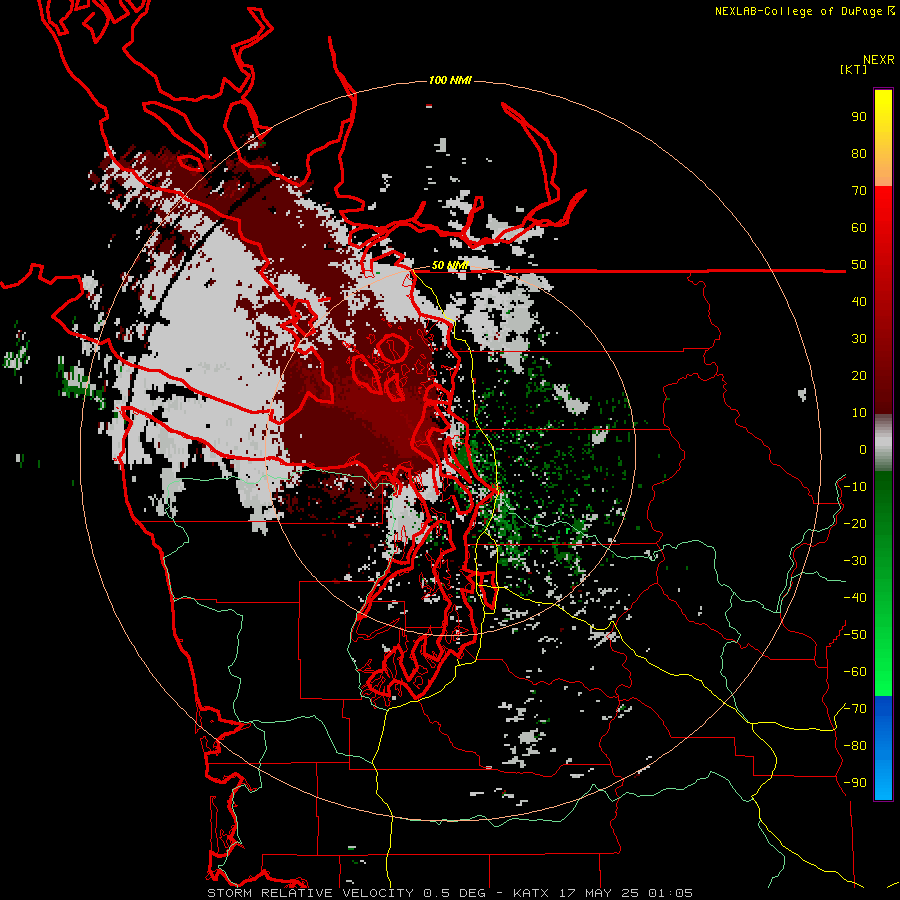900x900 pixels.
Task: Click the -20 knot scale value
Action: coord(855,524)
